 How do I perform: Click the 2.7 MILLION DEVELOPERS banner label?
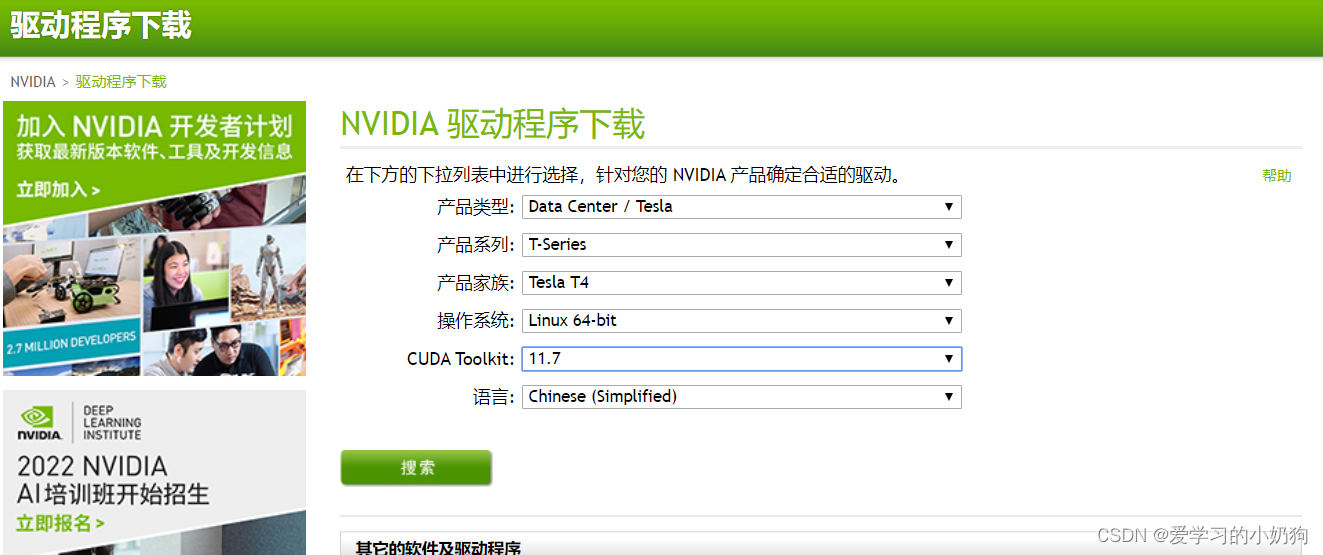[71, 344]
